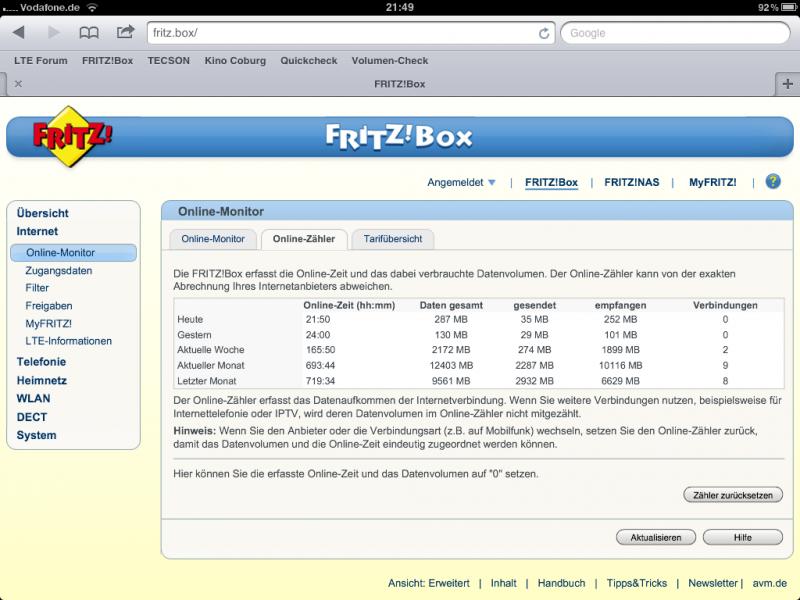Viewport: 800px width, 600px height.
Task: Visit avm.de footer link
Action: coord(769,583)
